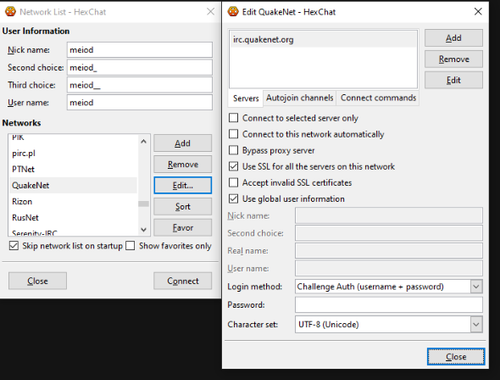Screen dimensions: 500x380
Task: Enable Connect to selected server only
Action: [x=233, y=118]
